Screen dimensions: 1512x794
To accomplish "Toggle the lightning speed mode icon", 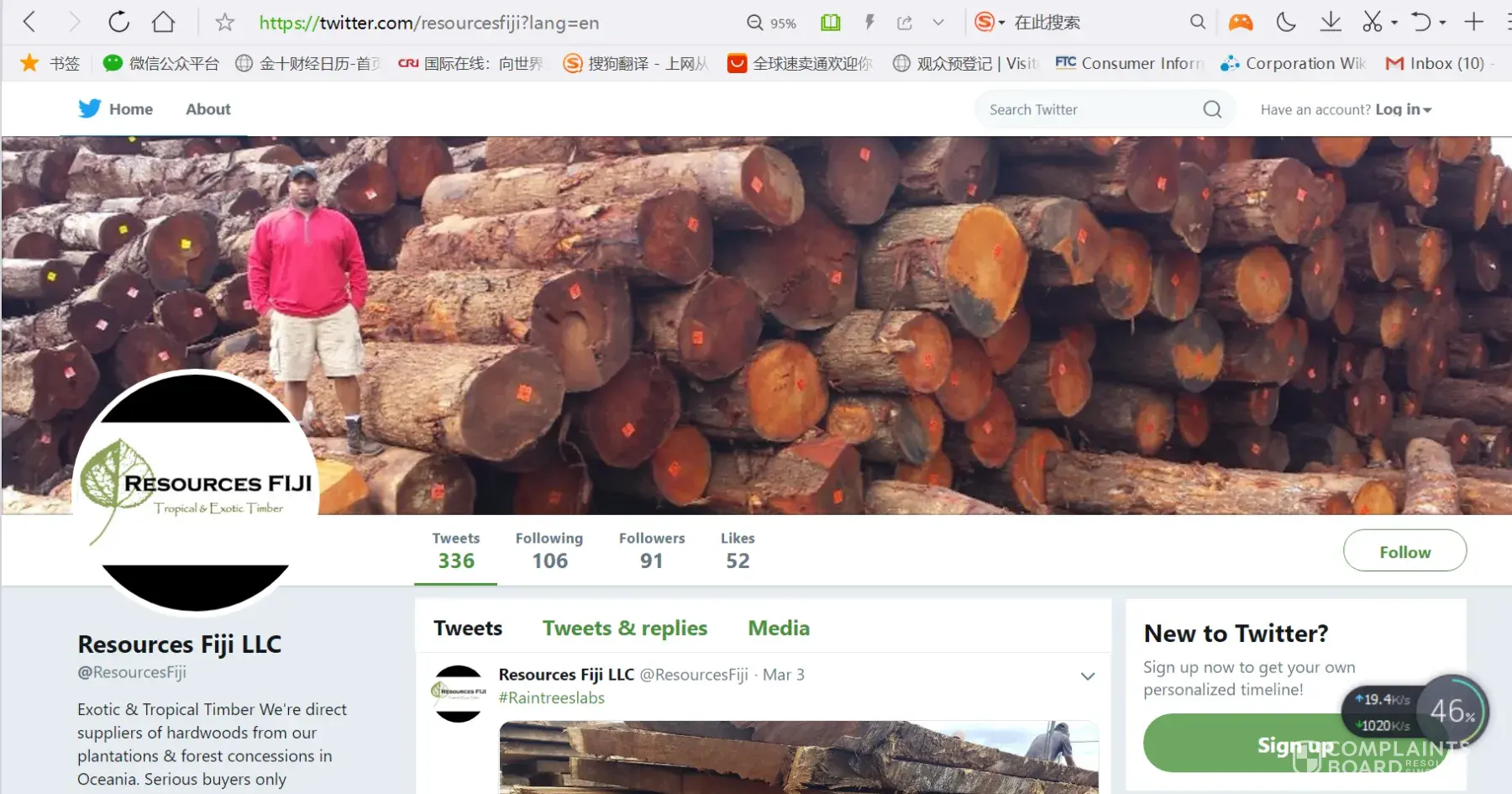I will tap(869, 23).
